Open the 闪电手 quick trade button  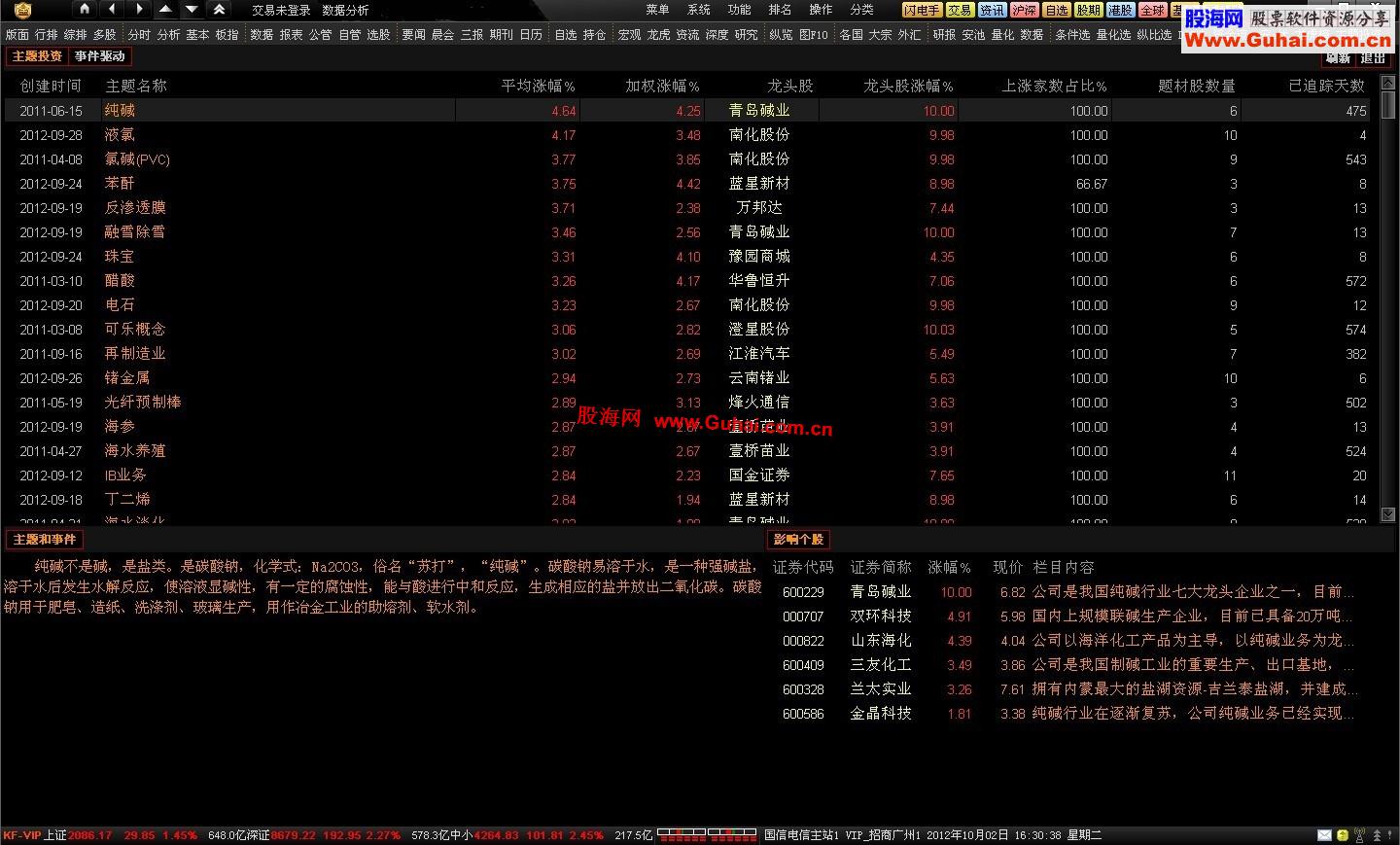[922, 10]
